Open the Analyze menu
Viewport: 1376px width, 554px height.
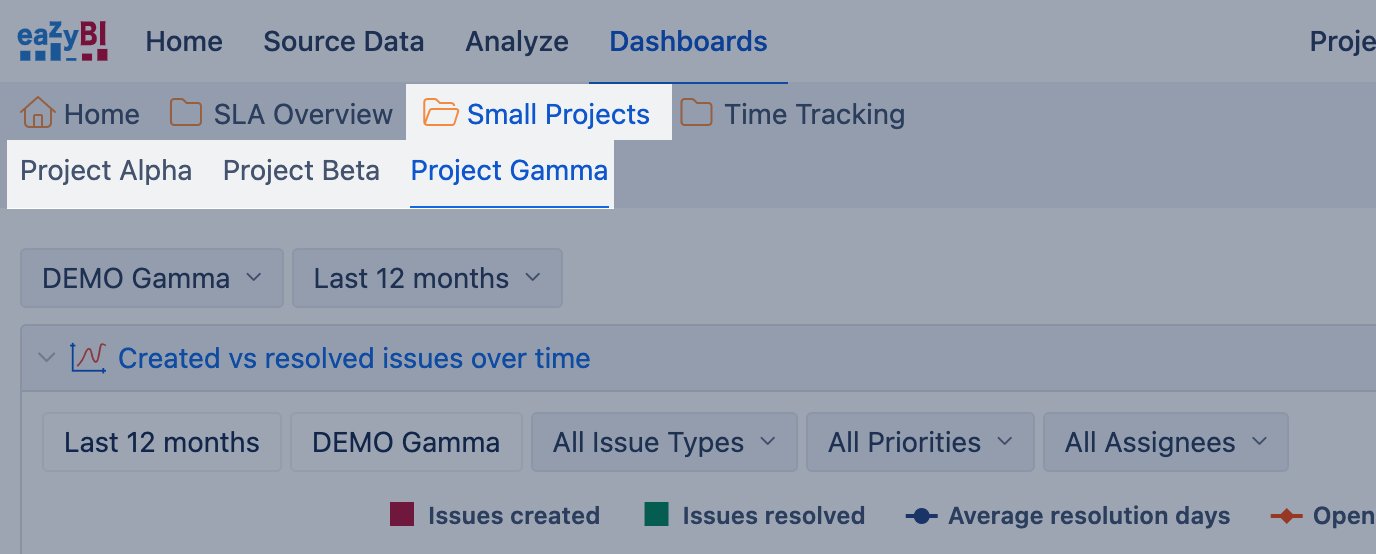click(517, 41)
